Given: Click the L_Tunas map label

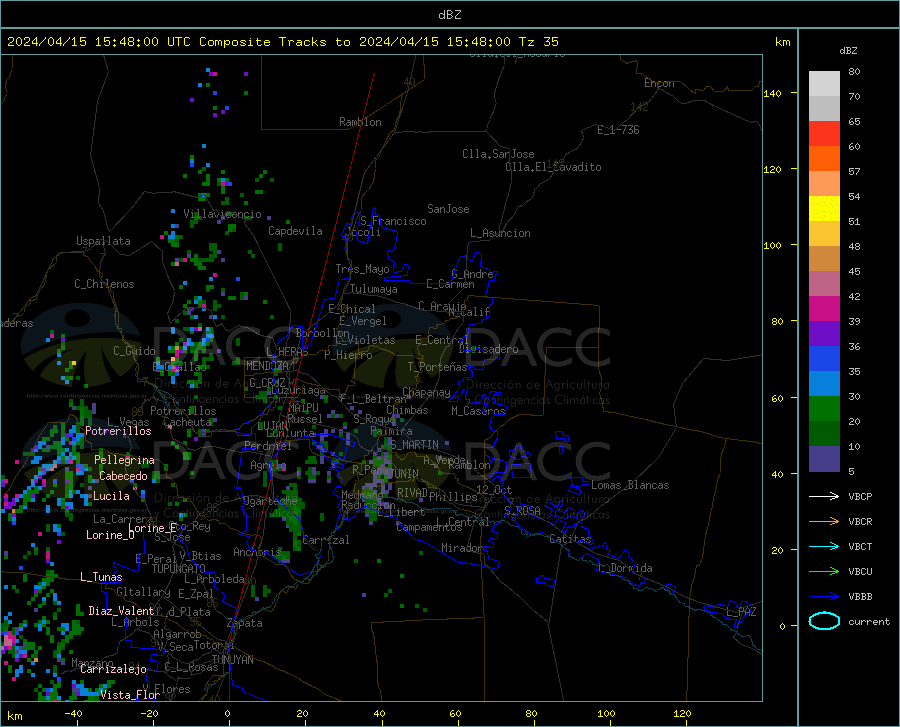Looking at the screenshot, I should coord(101,577).
